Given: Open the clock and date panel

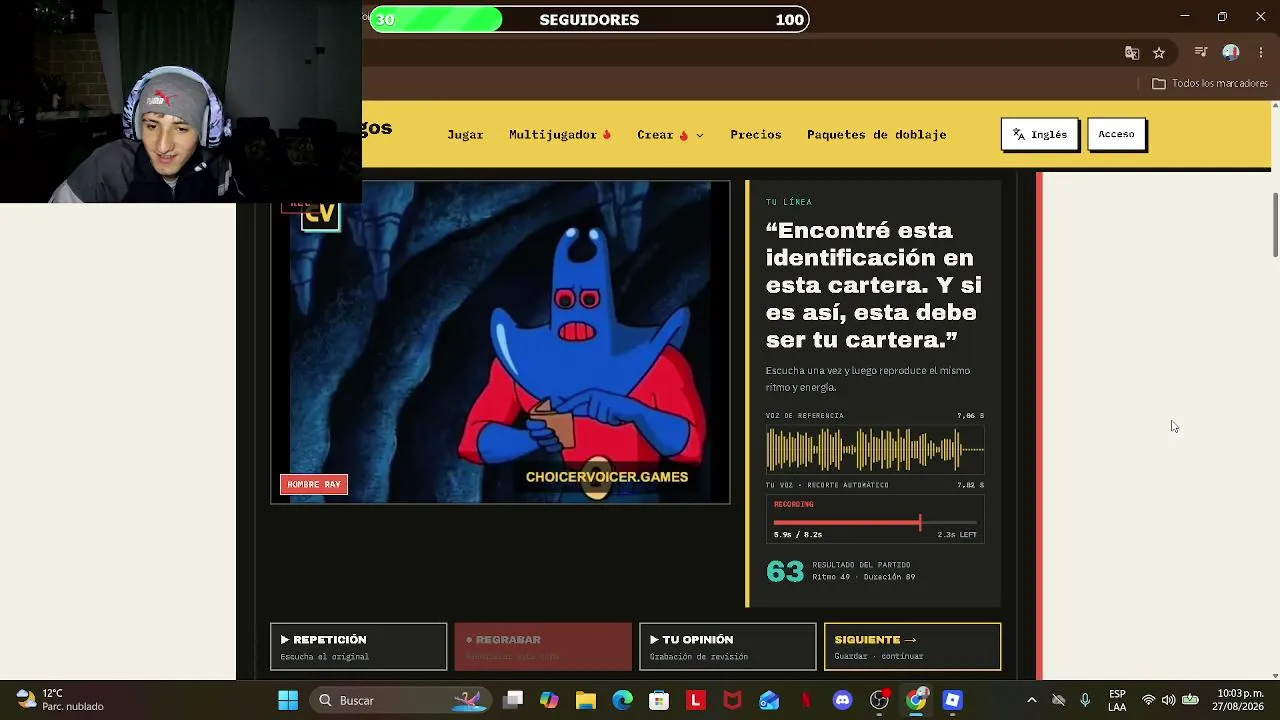Looking at the screenshot, I should [x=1240, y=700].
